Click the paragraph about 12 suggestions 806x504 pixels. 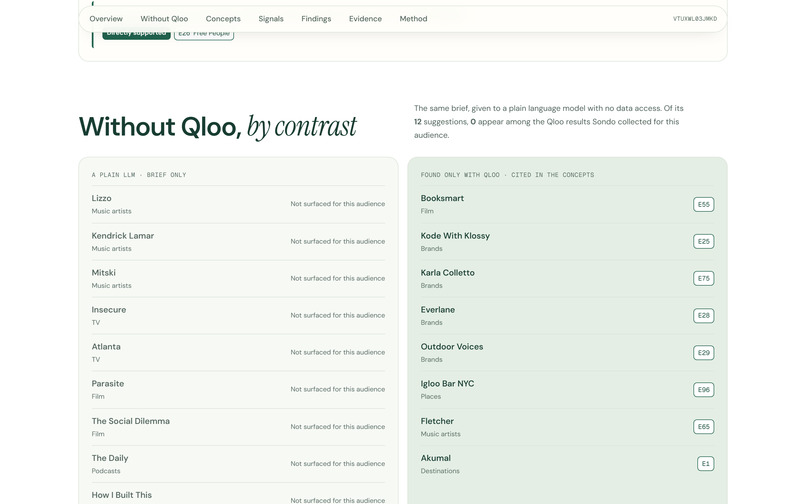pyautogui.click(x=549, y=122)
